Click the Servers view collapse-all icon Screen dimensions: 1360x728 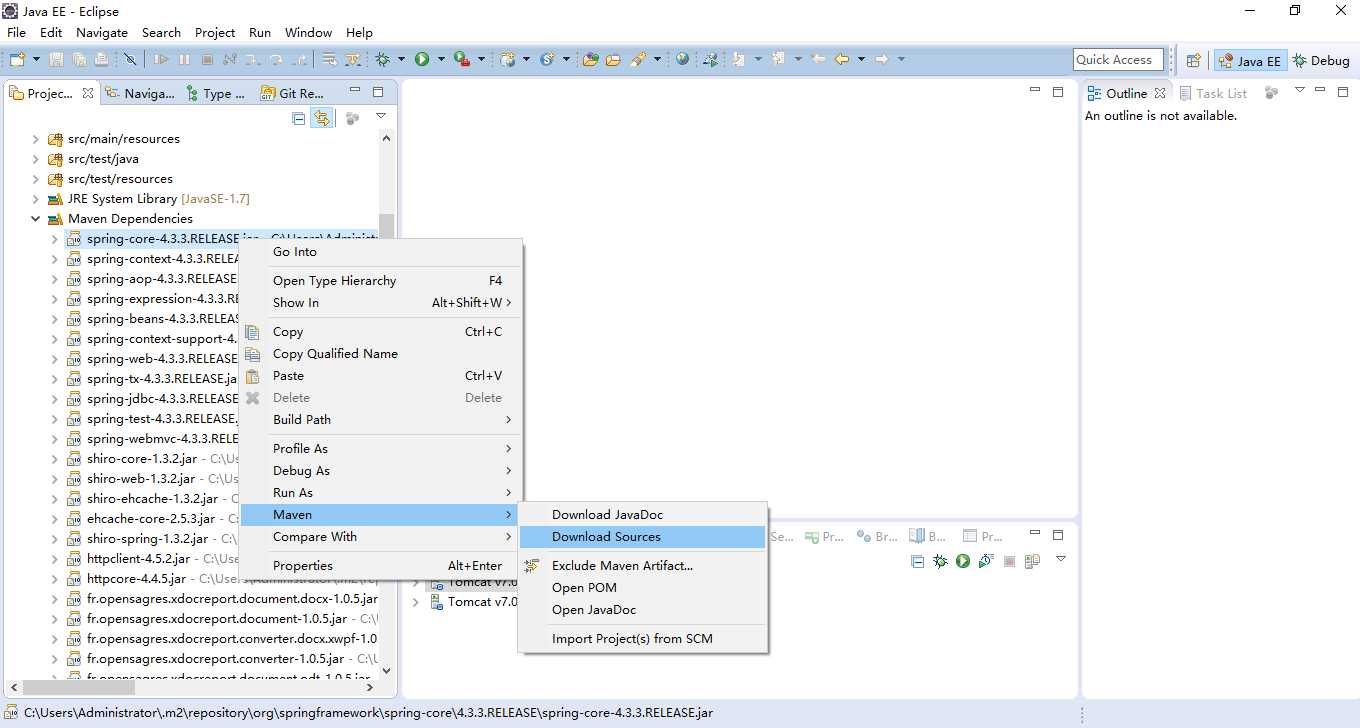[917, 562]
